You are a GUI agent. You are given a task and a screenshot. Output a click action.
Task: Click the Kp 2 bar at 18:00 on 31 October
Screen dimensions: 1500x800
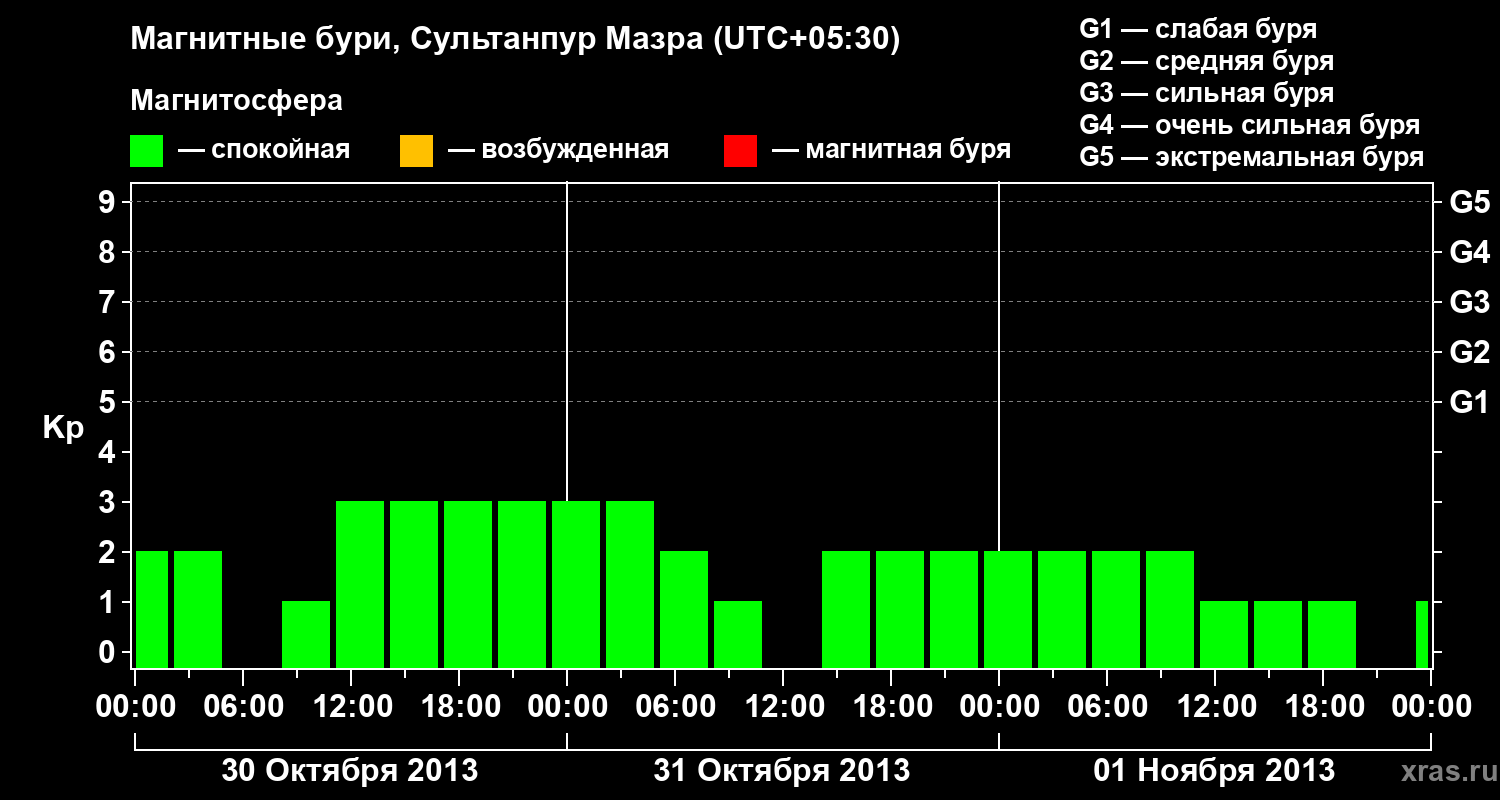pos(900,609)
